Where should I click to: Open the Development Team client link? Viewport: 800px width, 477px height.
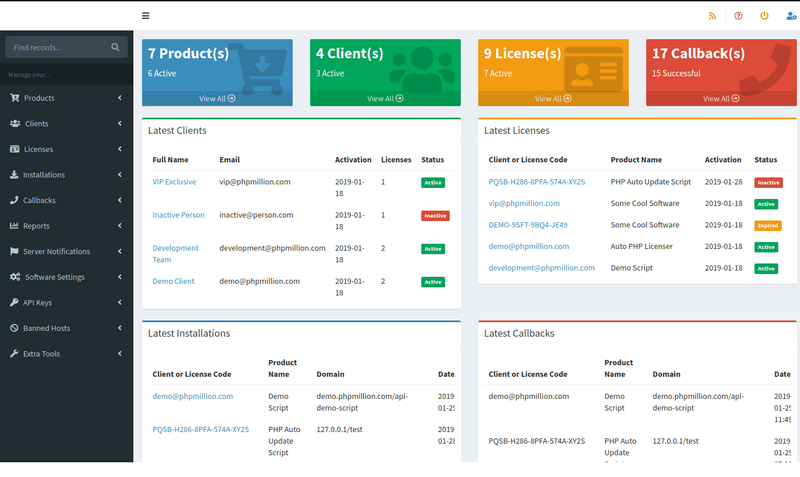(x=175, y=254)
